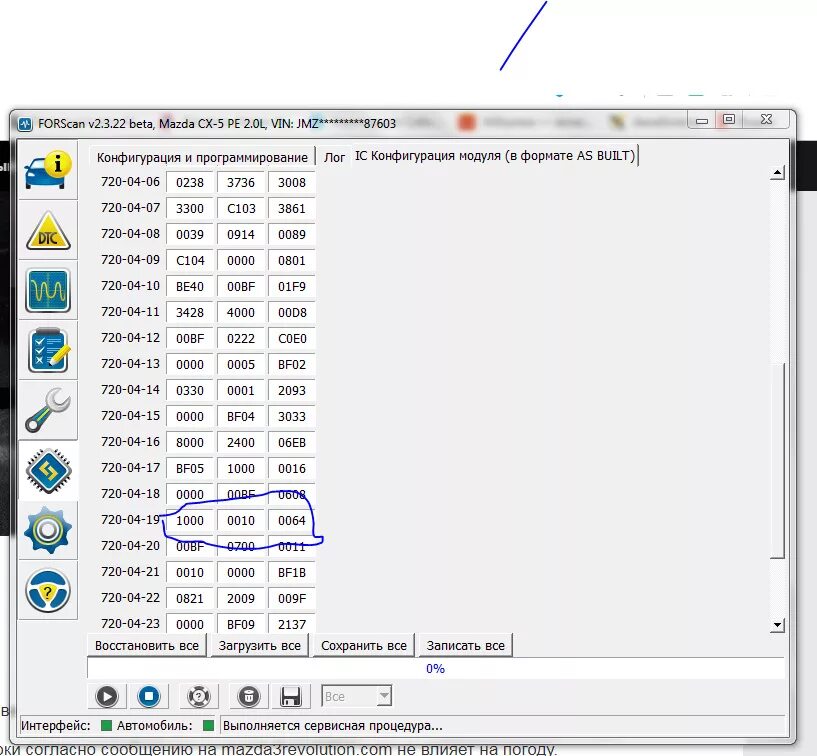Click field '0064' in row 720-04-19
The width and height of the screenshot is (817, 756).
pyautogui.click(x=292, y=520)
